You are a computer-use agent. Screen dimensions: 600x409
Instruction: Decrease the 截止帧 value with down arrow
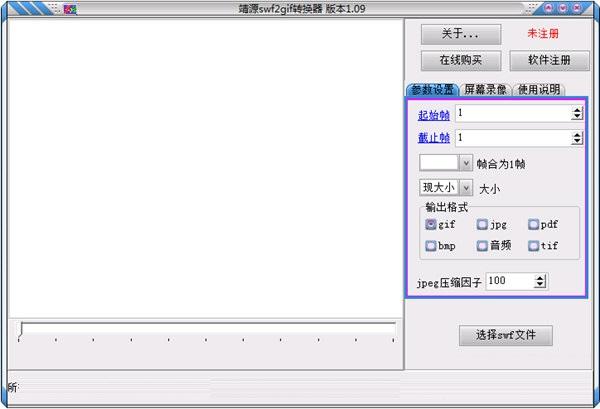pyautogui.click(x=577, y=141)
